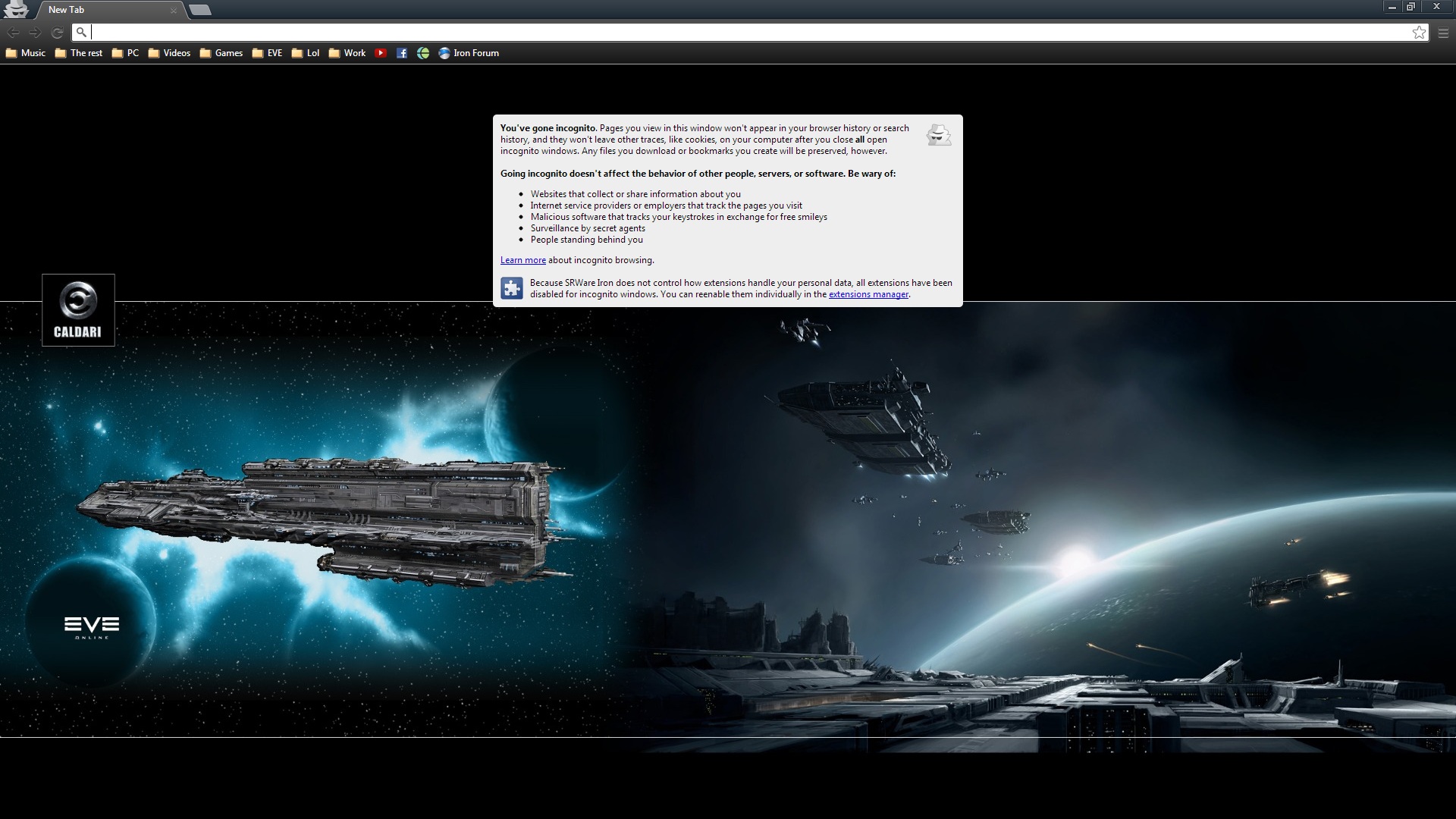Bookmark this page with the star icon
The width and height of the screenshot is (1456, 819).
[1419, 33]
